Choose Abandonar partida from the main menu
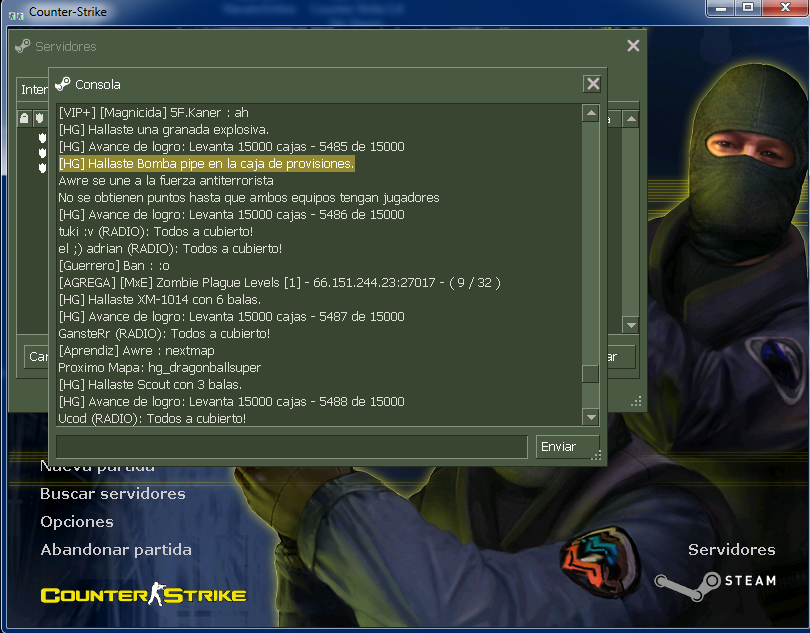 [116, 549]
